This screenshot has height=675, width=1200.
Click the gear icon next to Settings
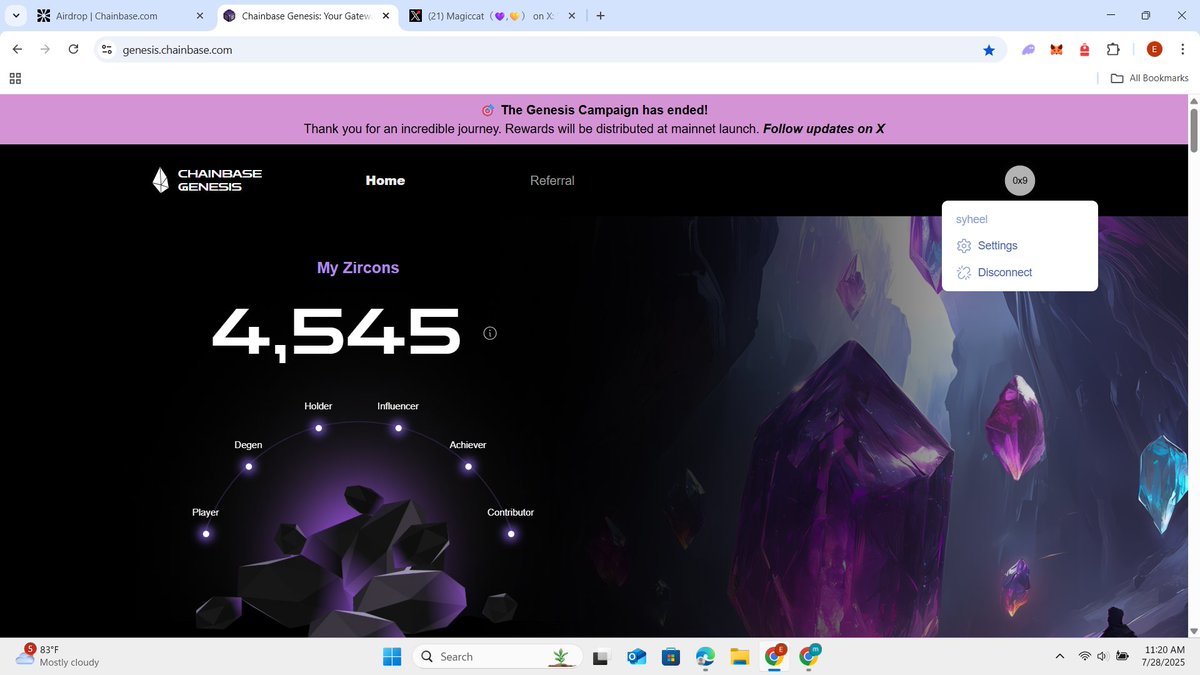click(x=964, y=246)
